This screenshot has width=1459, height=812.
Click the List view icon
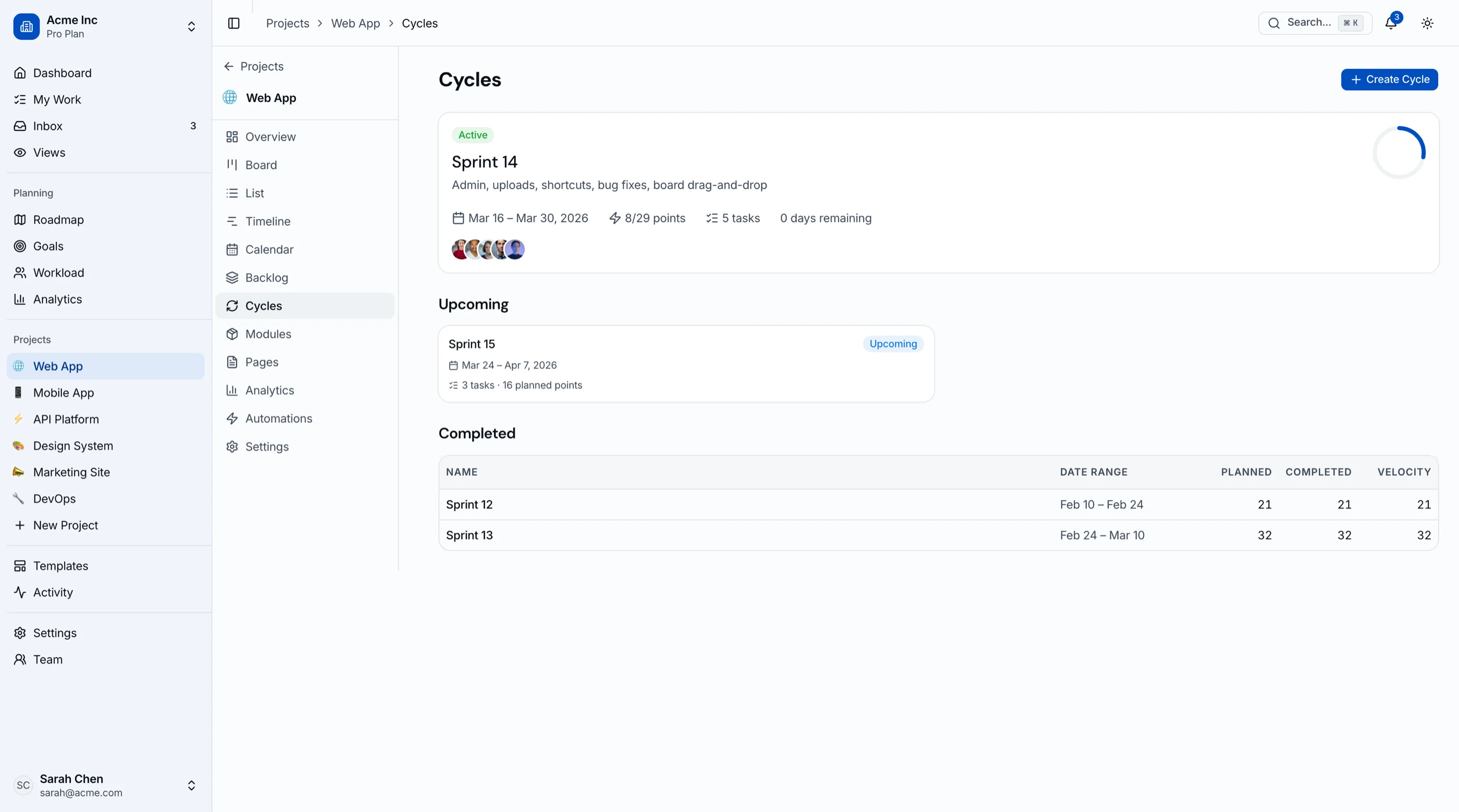(232, 193)
